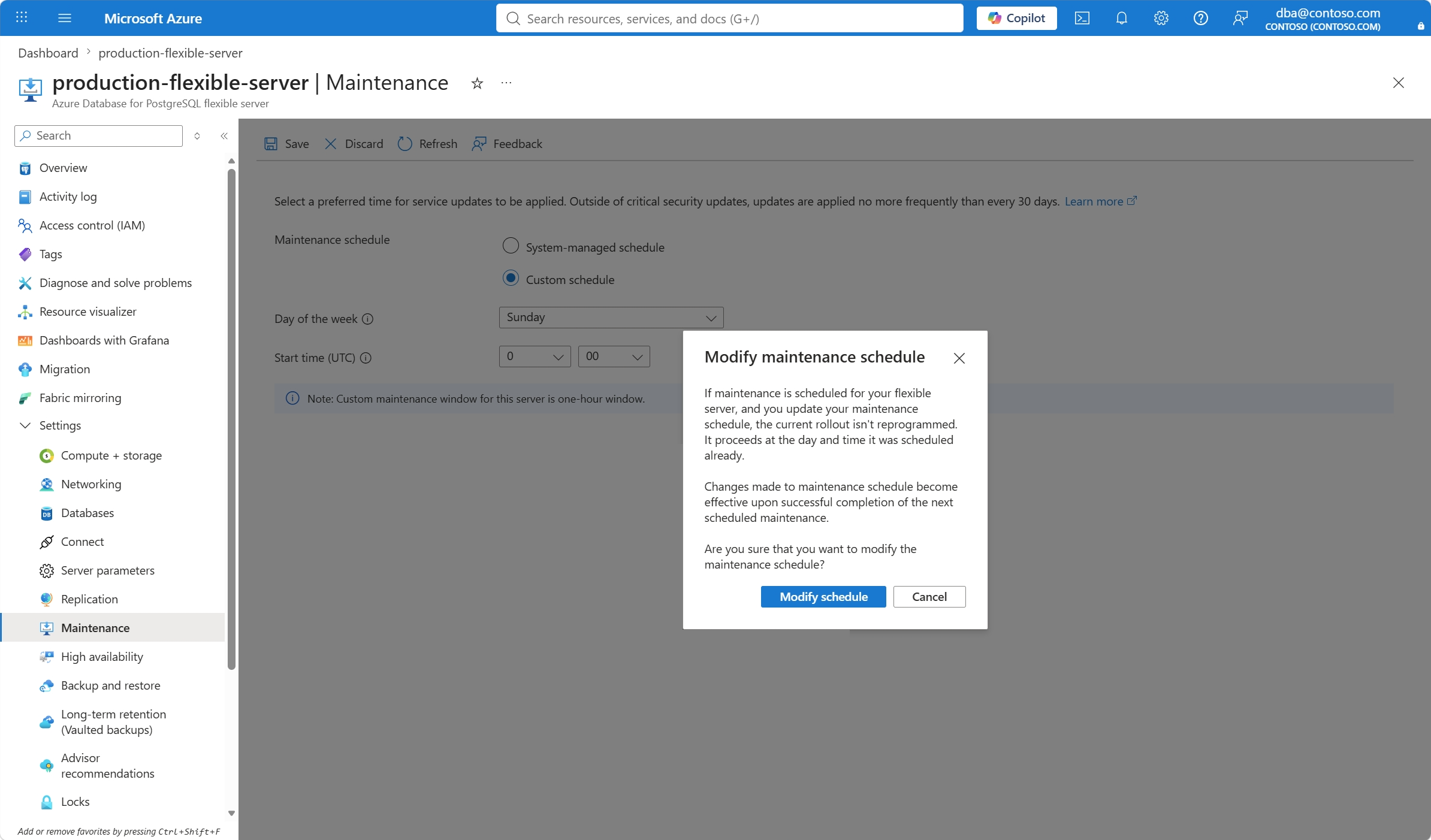Open the start hour dropdown
1431x840 pixels.
pos(535,356)
